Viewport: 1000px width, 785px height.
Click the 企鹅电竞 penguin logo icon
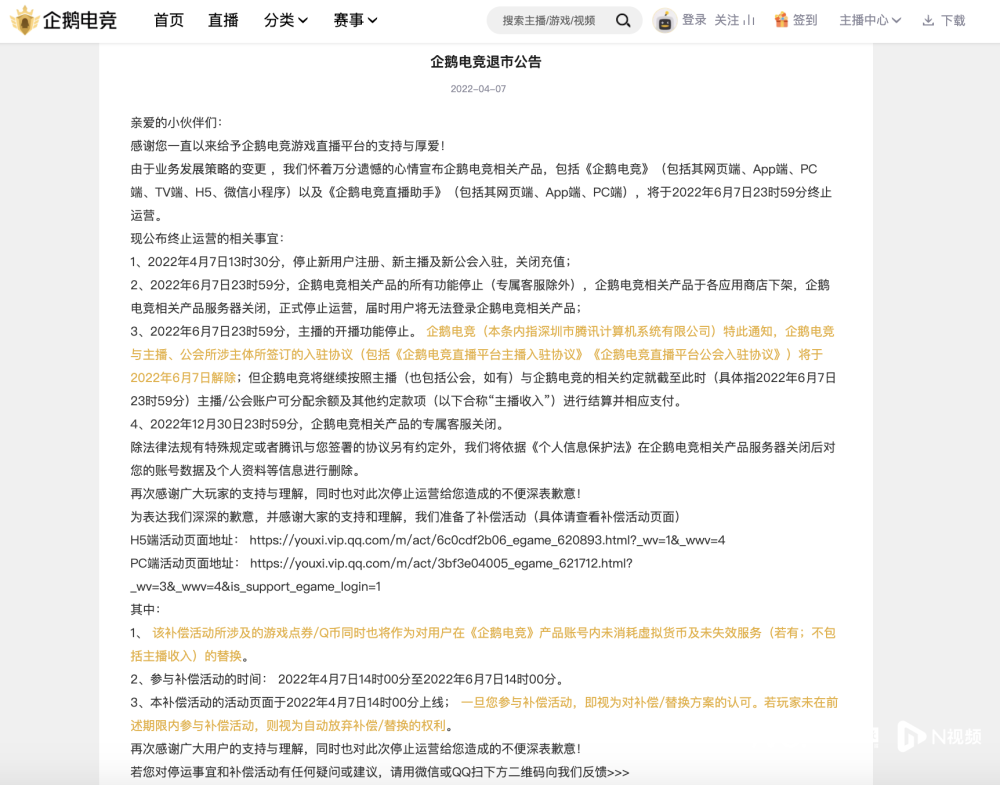pos(25,20)
